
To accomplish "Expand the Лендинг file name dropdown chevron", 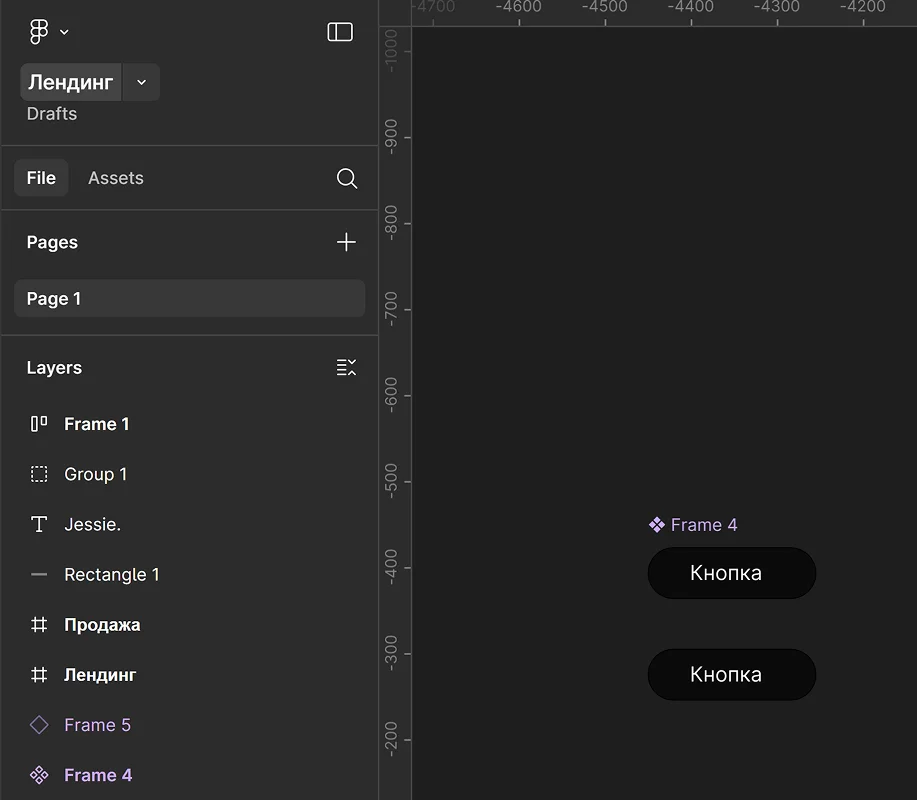I will pos(141,82).
